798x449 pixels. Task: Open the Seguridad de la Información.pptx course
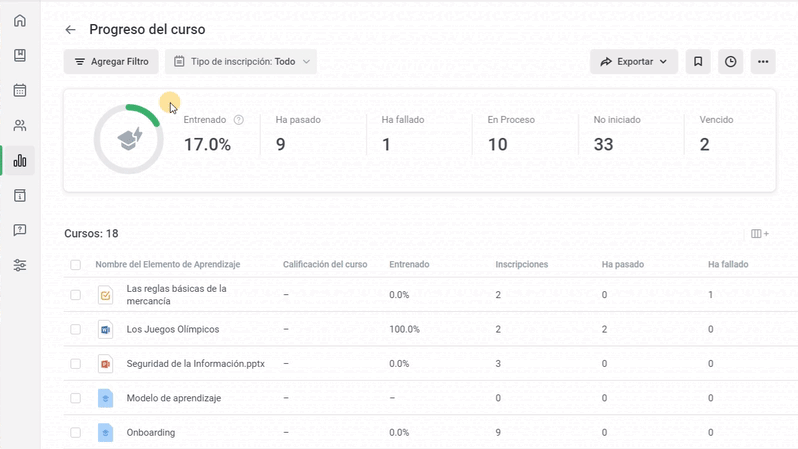coord(195,363)
